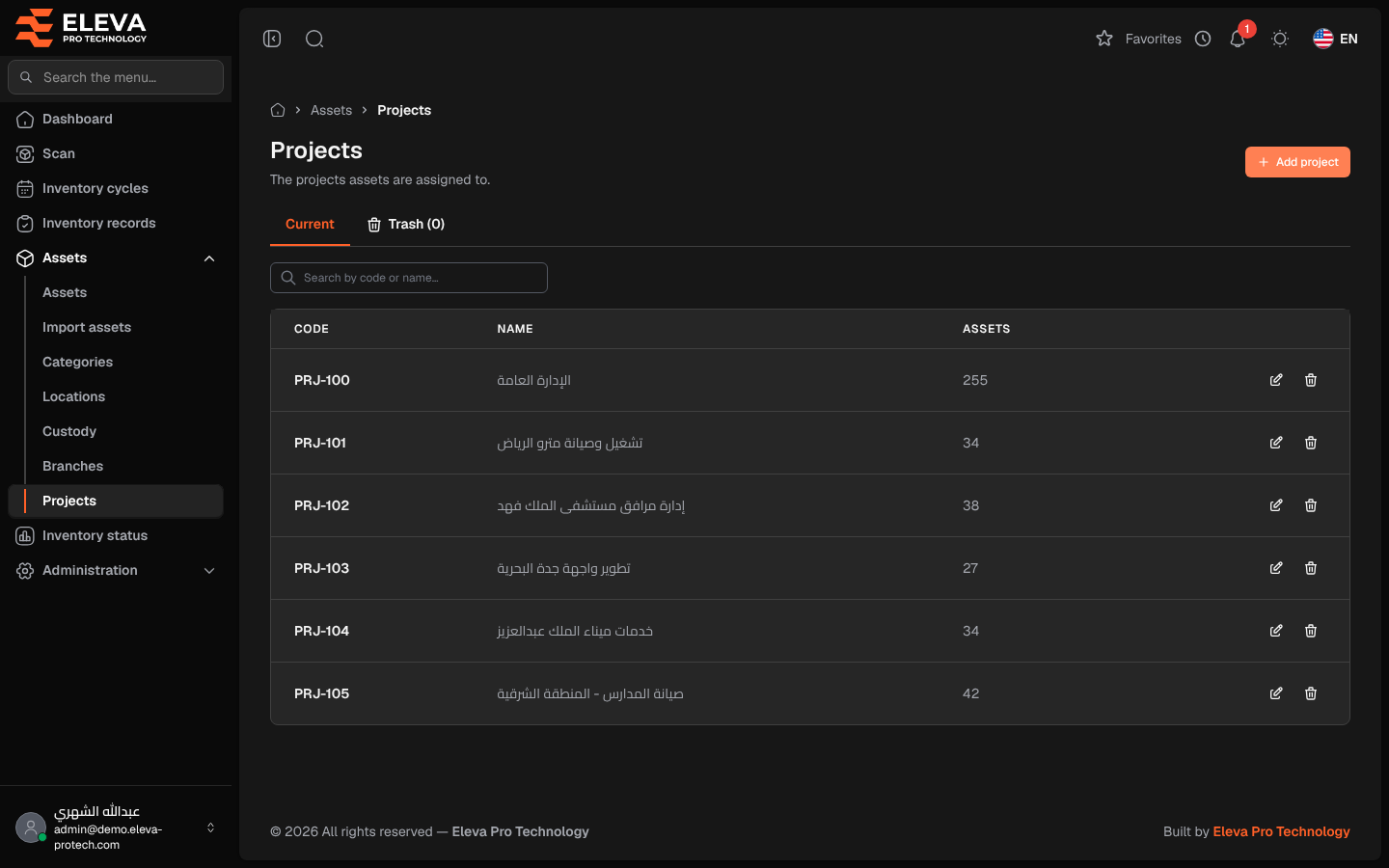Image resolution: width=1389 pixels, height=868 pixels.
Task: Click the Add project button
Action: point(1297,162)
